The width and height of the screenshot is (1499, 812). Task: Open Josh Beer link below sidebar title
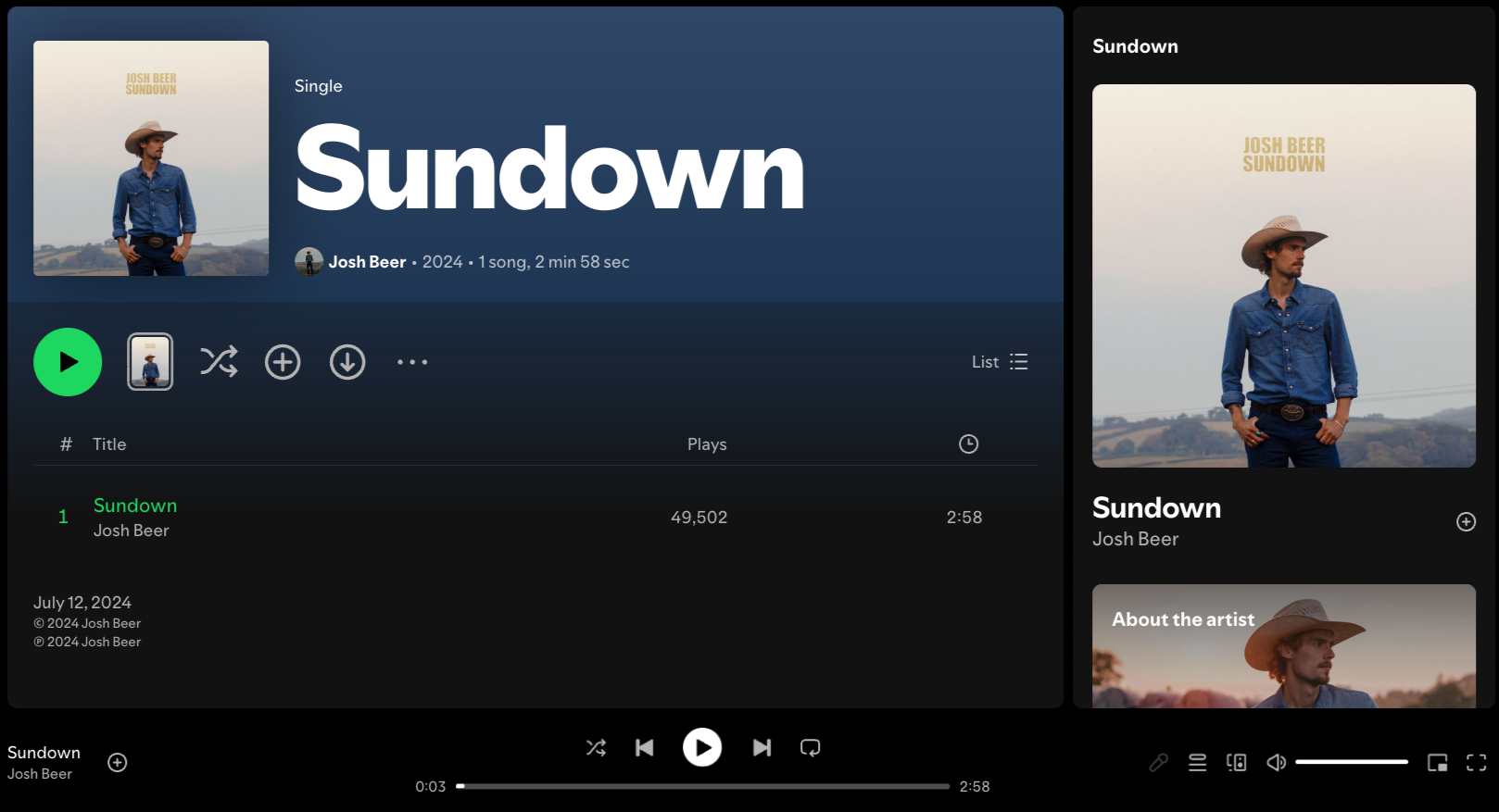[1136, 539]
